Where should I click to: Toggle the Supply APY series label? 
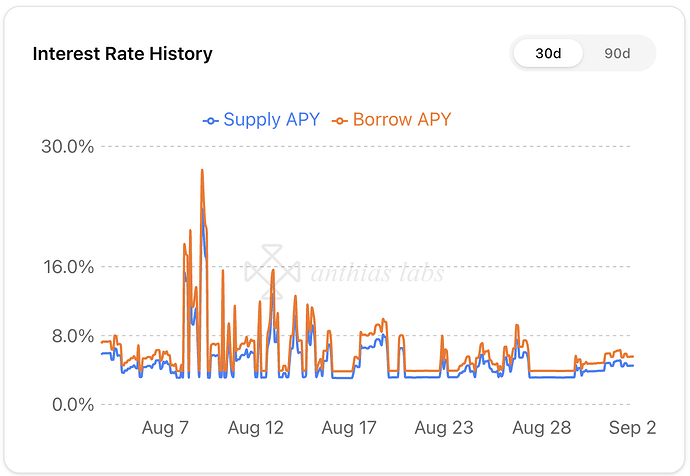[271, 120]
